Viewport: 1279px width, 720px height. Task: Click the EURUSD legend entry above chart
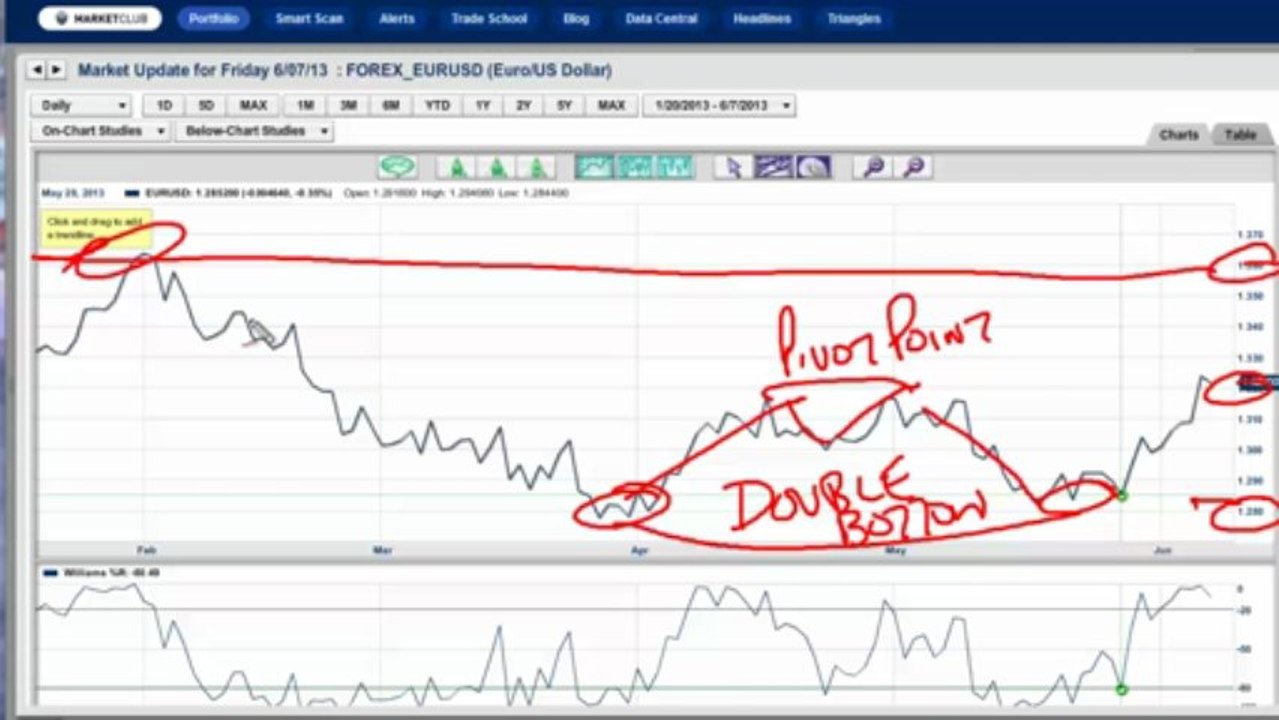pyautogui.click(x=229, y=192)
